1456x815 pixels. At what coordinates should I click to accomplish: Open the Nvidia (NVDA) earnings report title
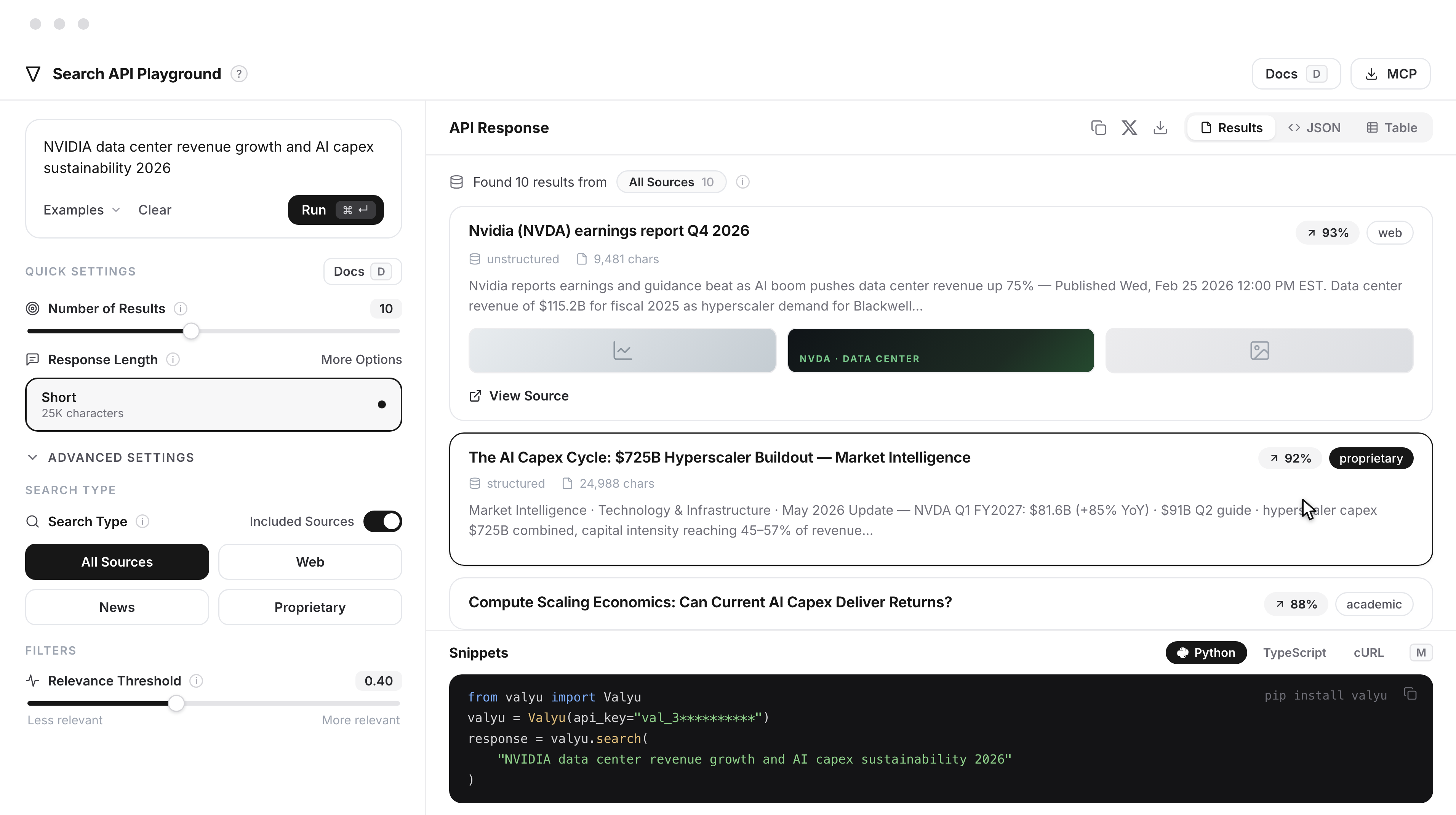609,231
